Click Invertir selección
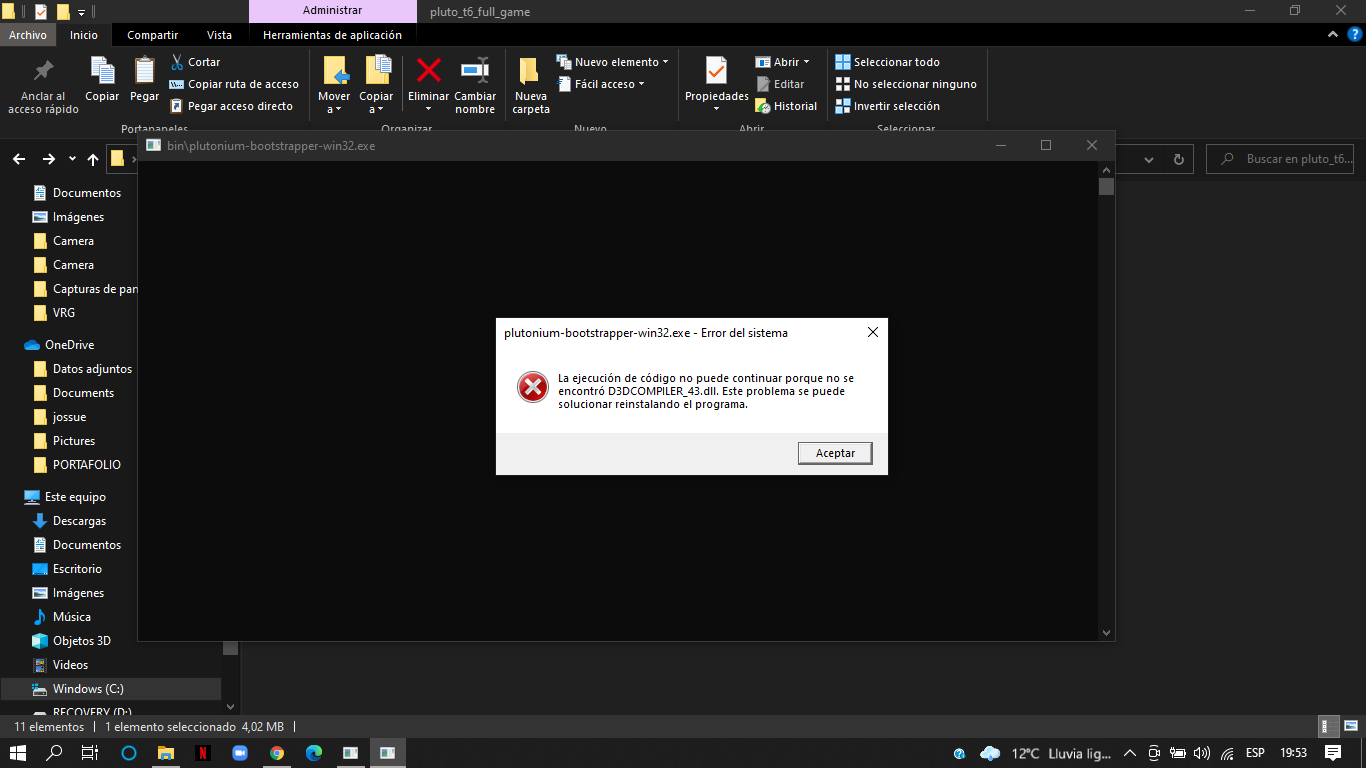Screen dimensions: 1366x768 click(887, 106)
